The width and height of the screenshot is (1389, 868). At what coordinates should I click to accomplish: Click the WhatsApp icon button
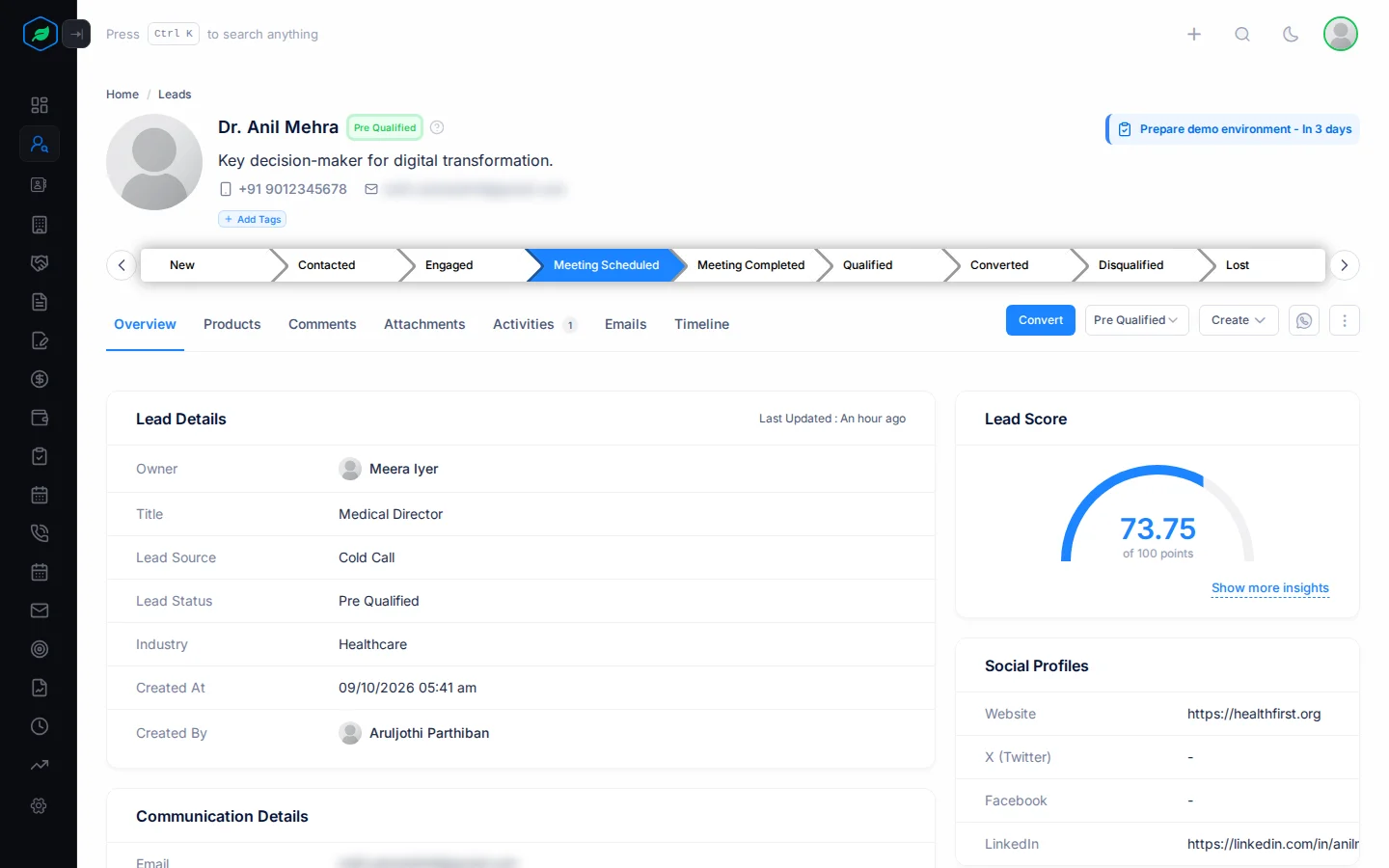[x=1304, y=320]
